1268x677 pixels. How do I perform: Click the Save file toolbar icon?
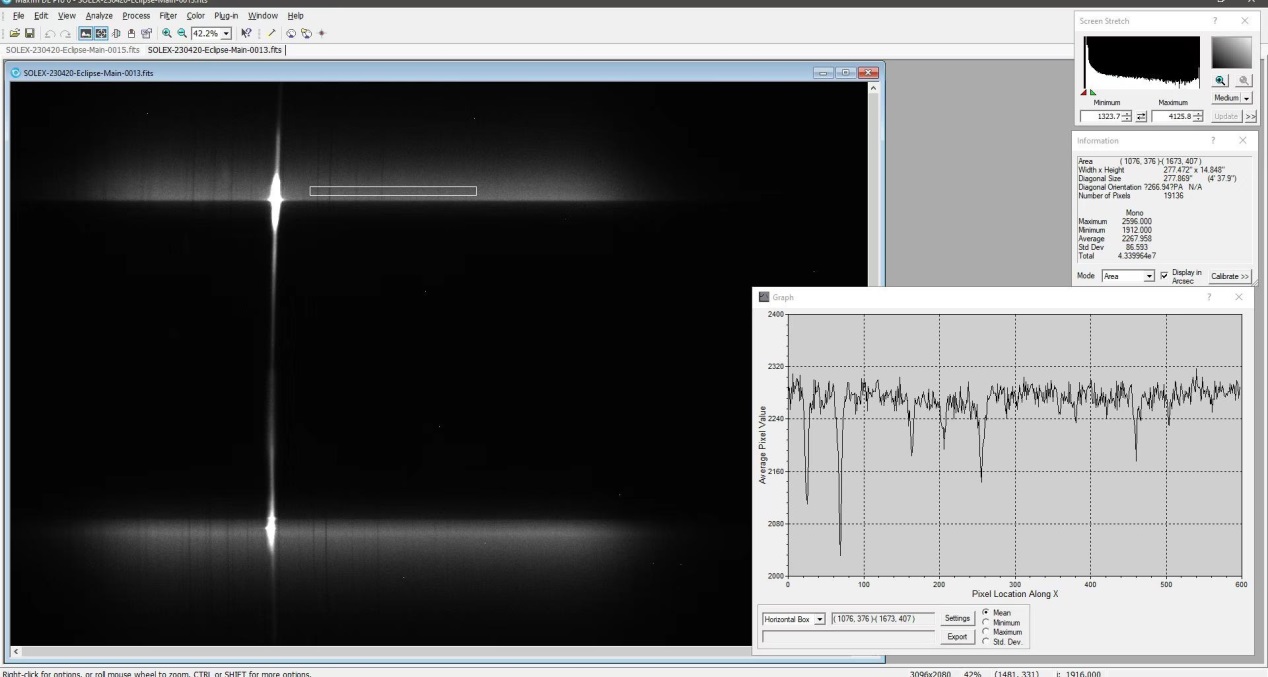coord(29,33)
